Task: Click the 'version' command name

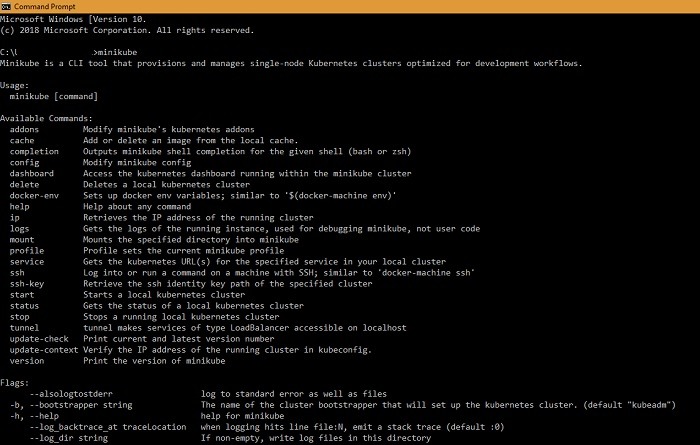Action: tap(27, 361)
